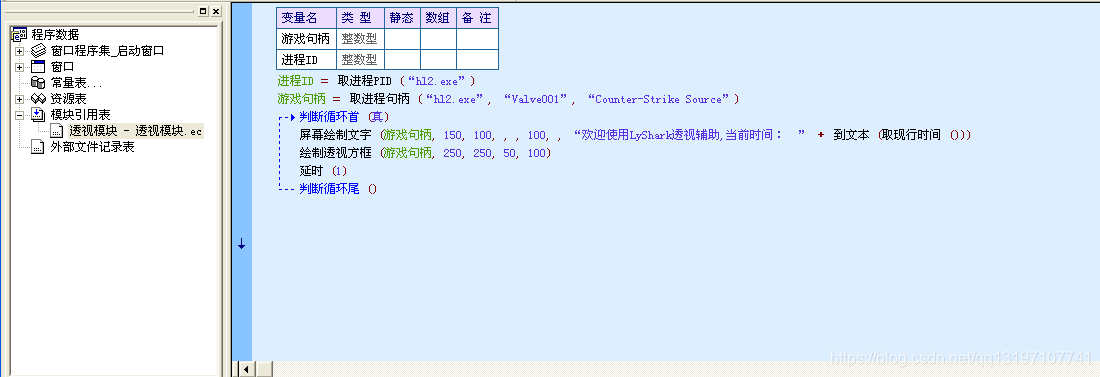Image resolution: width=1100 pixels, height=377 pixels.
Task: Click the 备 注 column header
Action: (x=477, y=18)
